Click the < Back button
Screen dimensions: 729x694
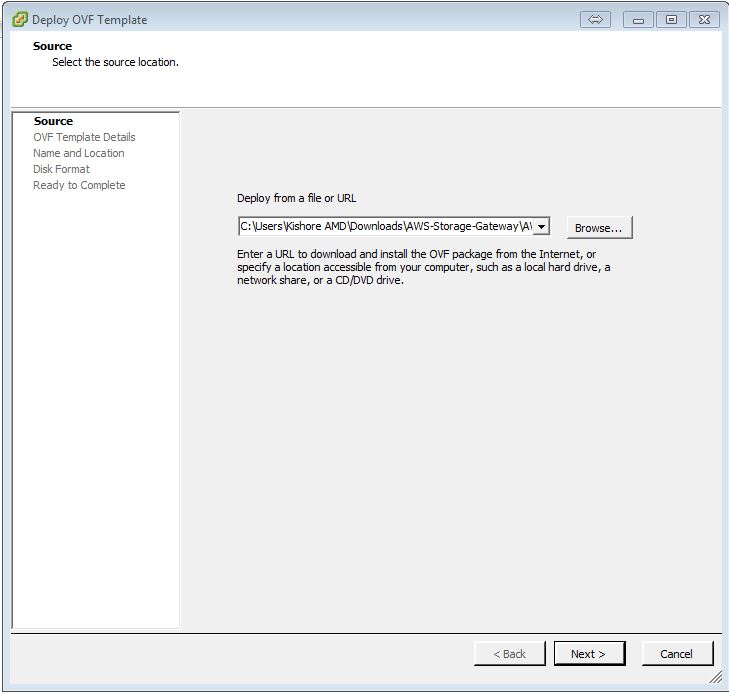coord(509,654)
